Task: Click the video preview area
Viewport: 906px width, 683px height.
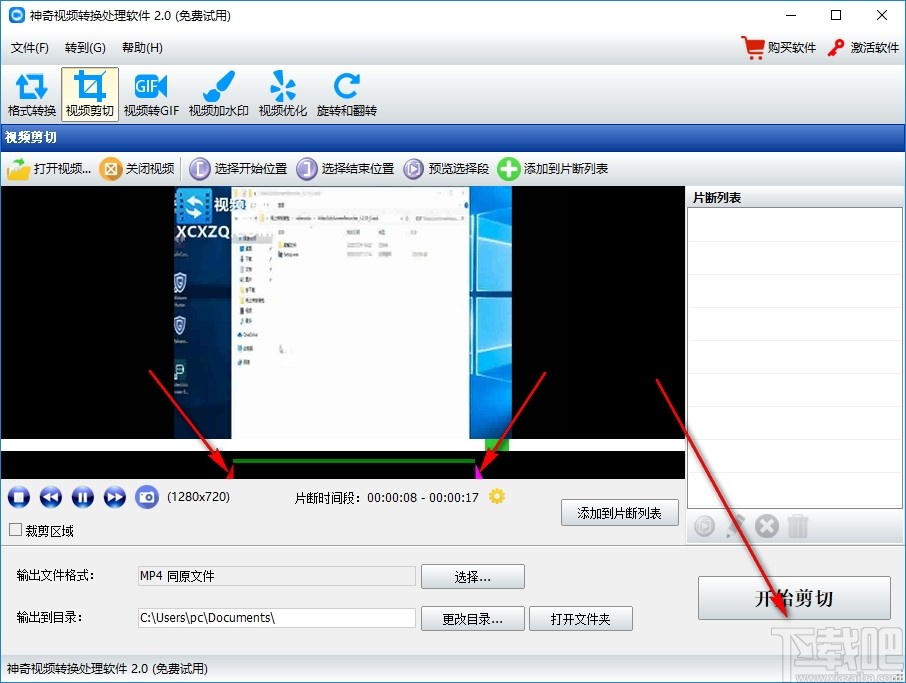Action: [x=343, y=312]
